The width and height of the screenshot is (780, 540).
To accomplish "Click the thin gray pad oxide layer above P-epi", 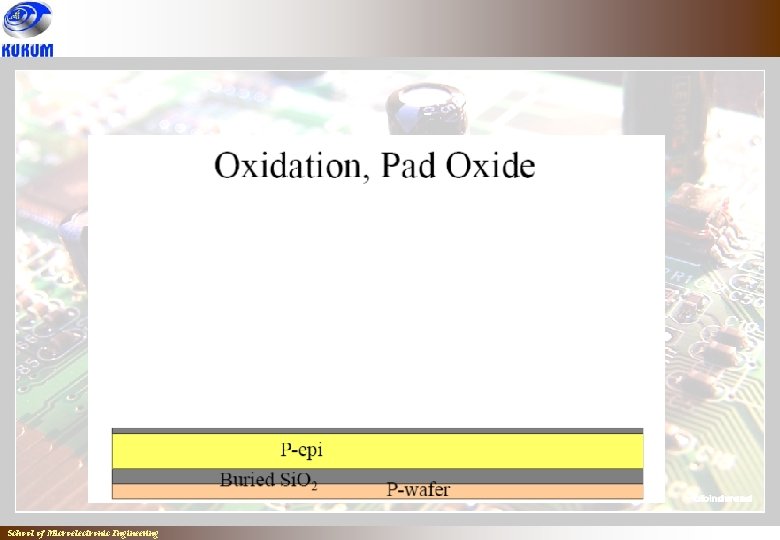I will click(x=378, y=431).
